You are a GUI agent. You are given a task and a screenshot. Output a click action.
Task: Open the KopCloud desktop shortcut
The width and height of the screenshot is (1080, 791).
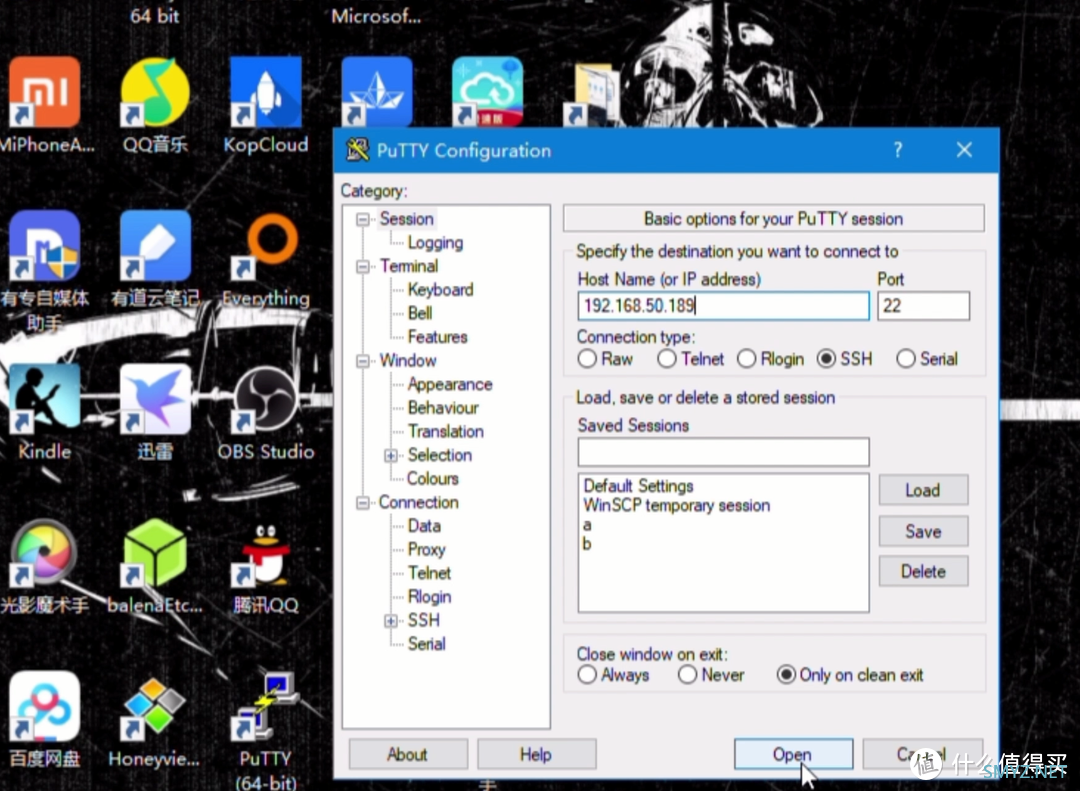266,92
